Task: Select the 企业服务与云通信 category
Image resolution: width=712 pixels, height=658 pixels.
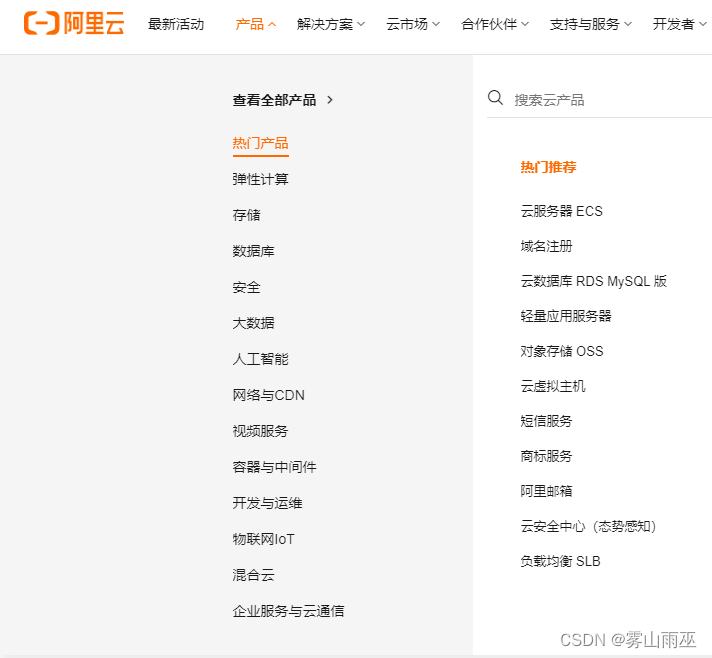Action: coord(288,611)
